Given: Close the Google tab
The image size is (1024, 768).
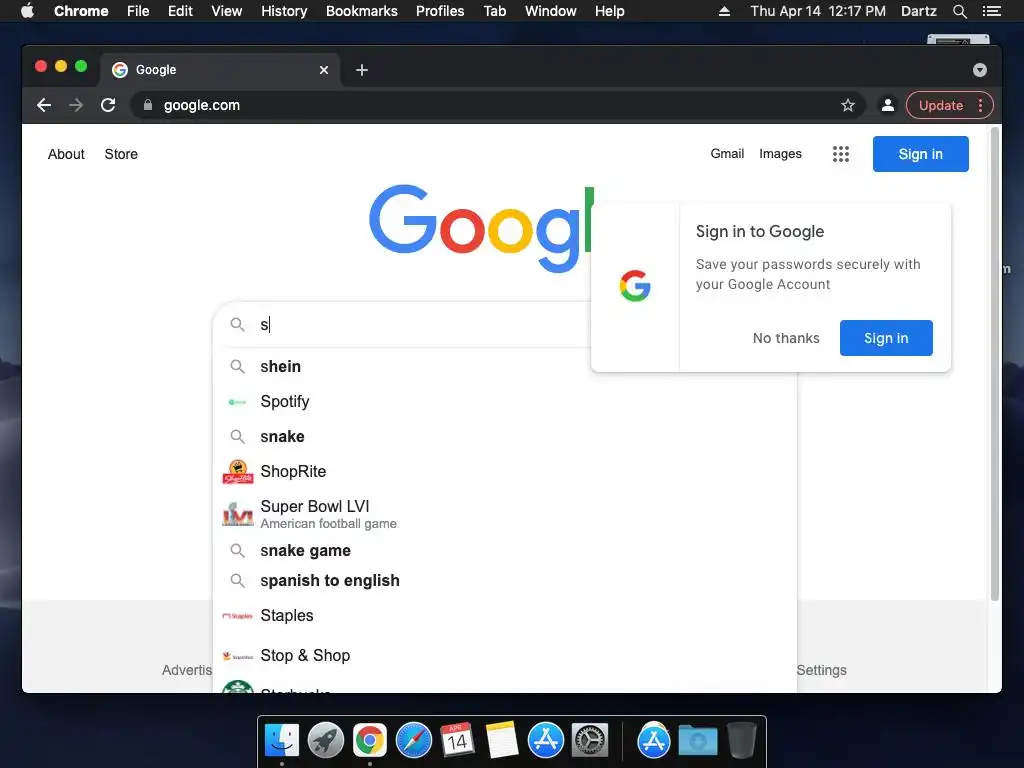Looking at the screenshot, I should coord(324,70).
